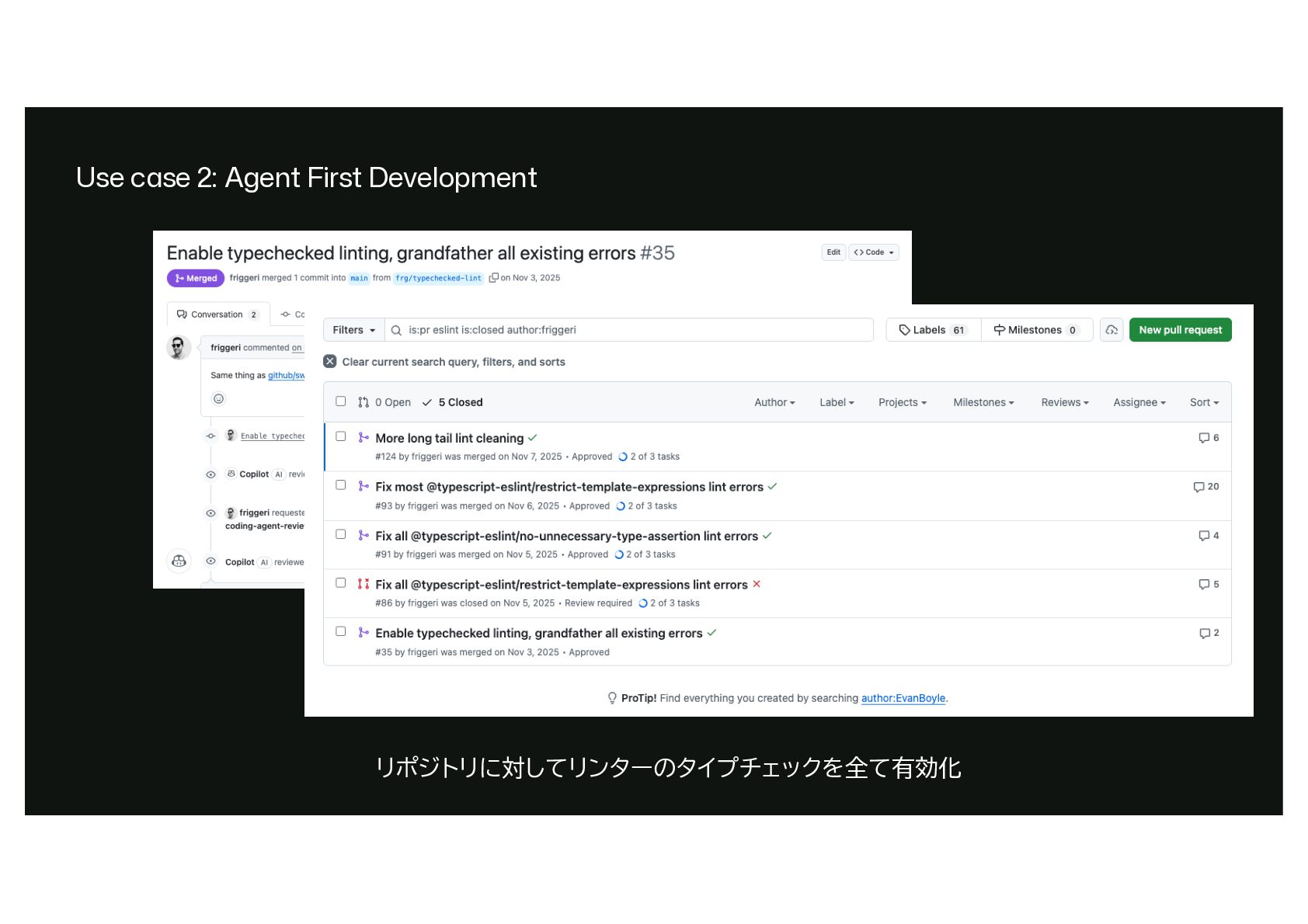Click the open pull request icon beside 0 Open
Image resolution: width=1308 pixels, height=924 pixels.
(x=364, y=402)
